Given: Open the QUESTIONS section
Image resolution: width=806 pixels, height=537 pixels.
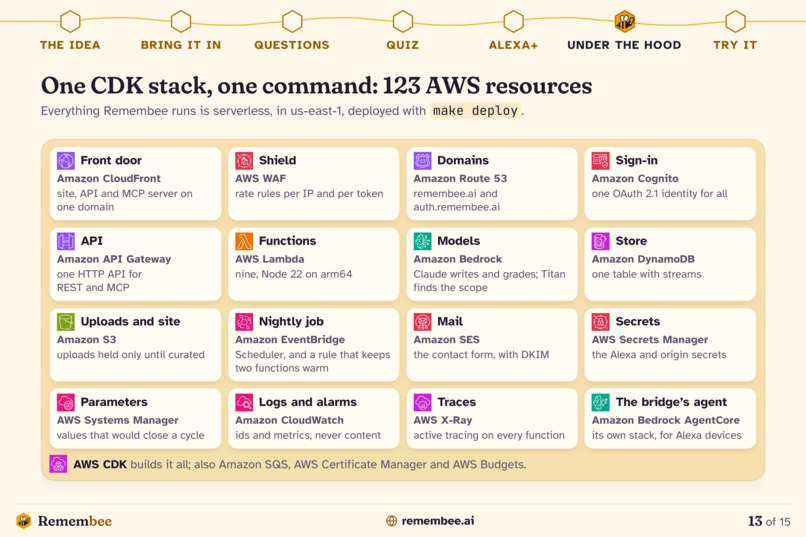Looking at the screenshot, I should click(x=292, y=45).
